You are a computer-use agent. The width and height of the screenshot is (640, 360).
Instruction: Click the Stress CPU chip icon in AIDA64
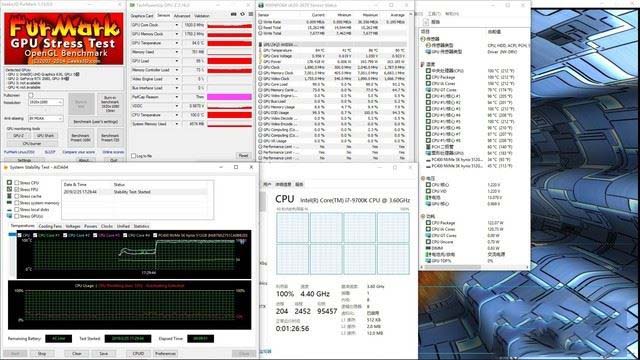pos(9,182)
